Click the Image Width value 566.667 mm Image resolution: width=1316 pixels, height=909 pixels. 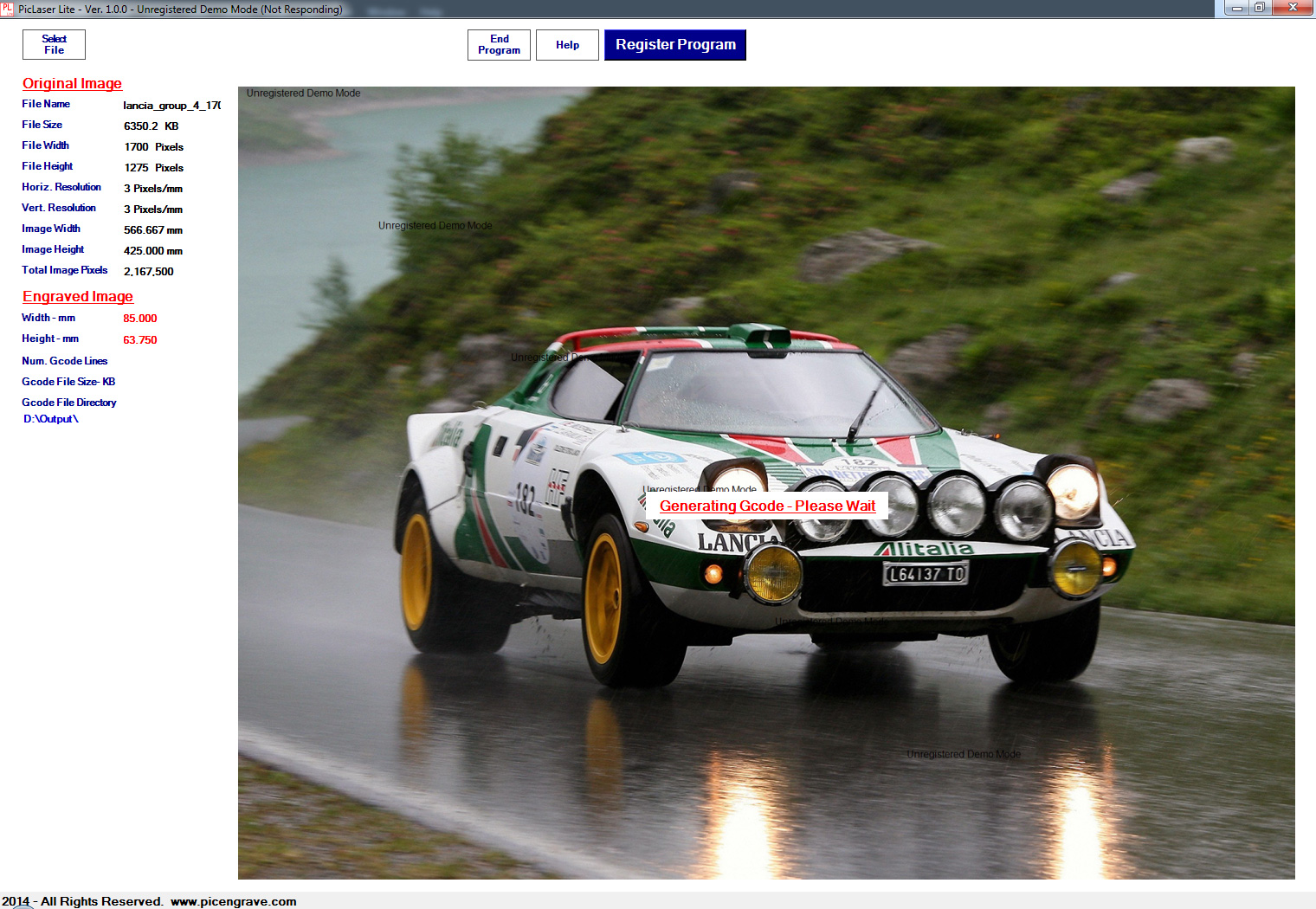(x=152, y=230)
